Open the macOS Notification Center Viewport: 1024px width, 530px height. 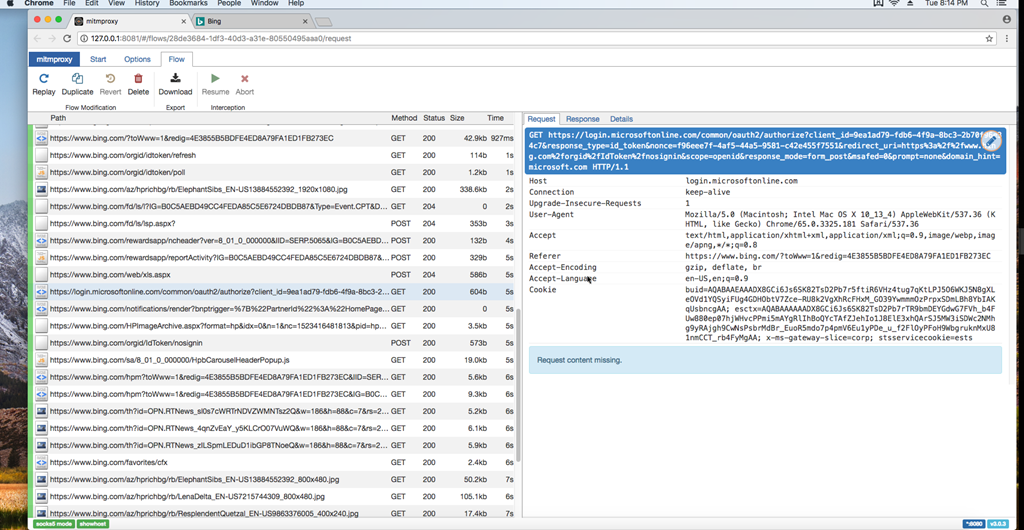pyautogui.click(x=1002, y=3)
